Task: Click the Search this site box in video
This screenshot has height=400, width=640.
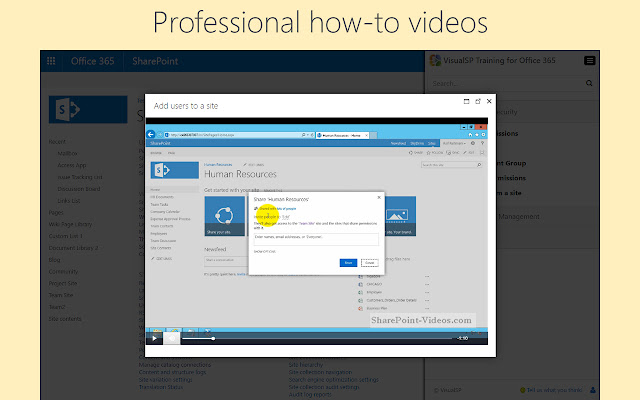Action: 451,165
